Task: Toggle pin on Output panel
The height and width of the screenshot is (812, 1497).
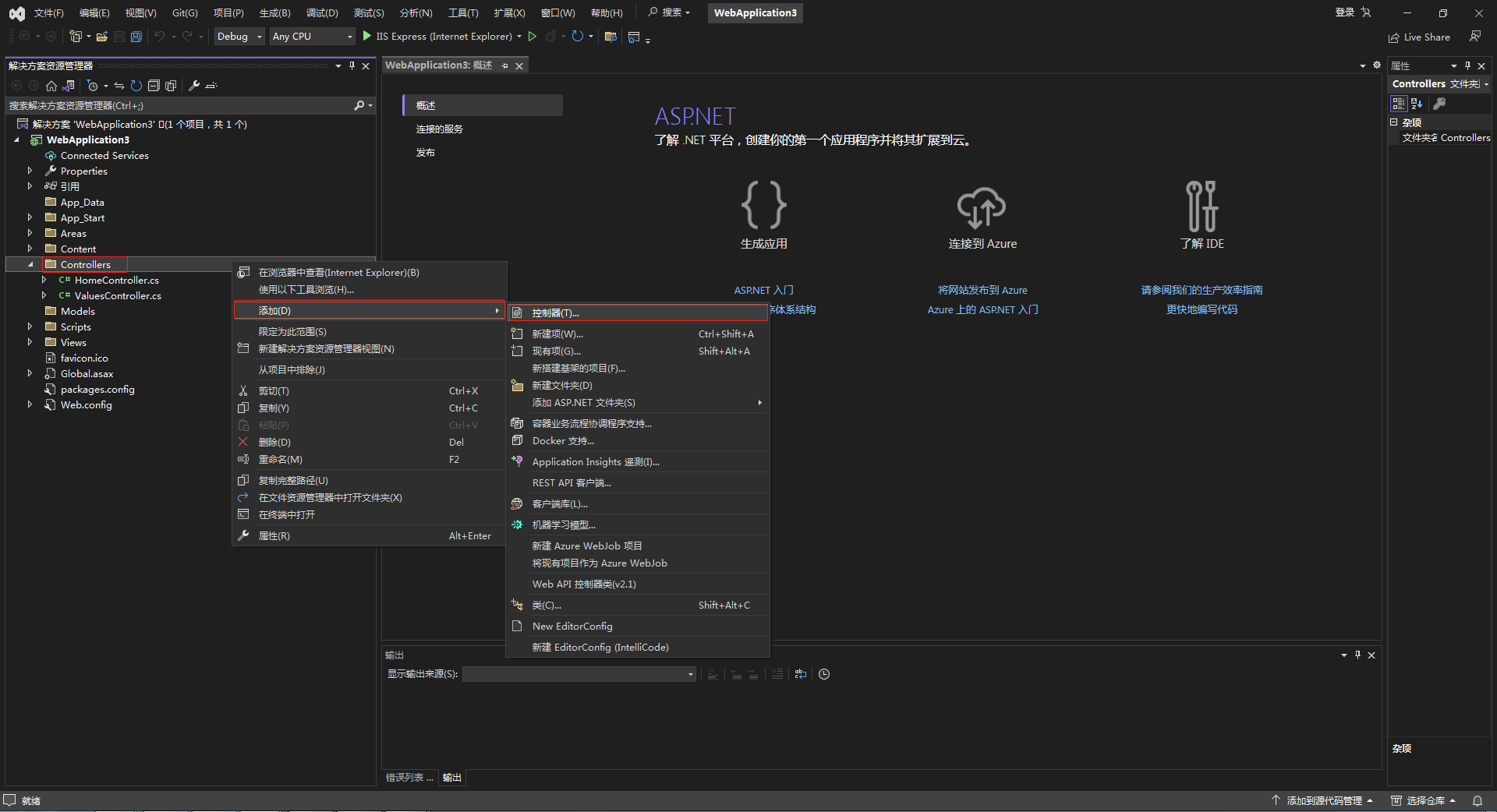Action: pyautogui.click(x=1357, y=655)
